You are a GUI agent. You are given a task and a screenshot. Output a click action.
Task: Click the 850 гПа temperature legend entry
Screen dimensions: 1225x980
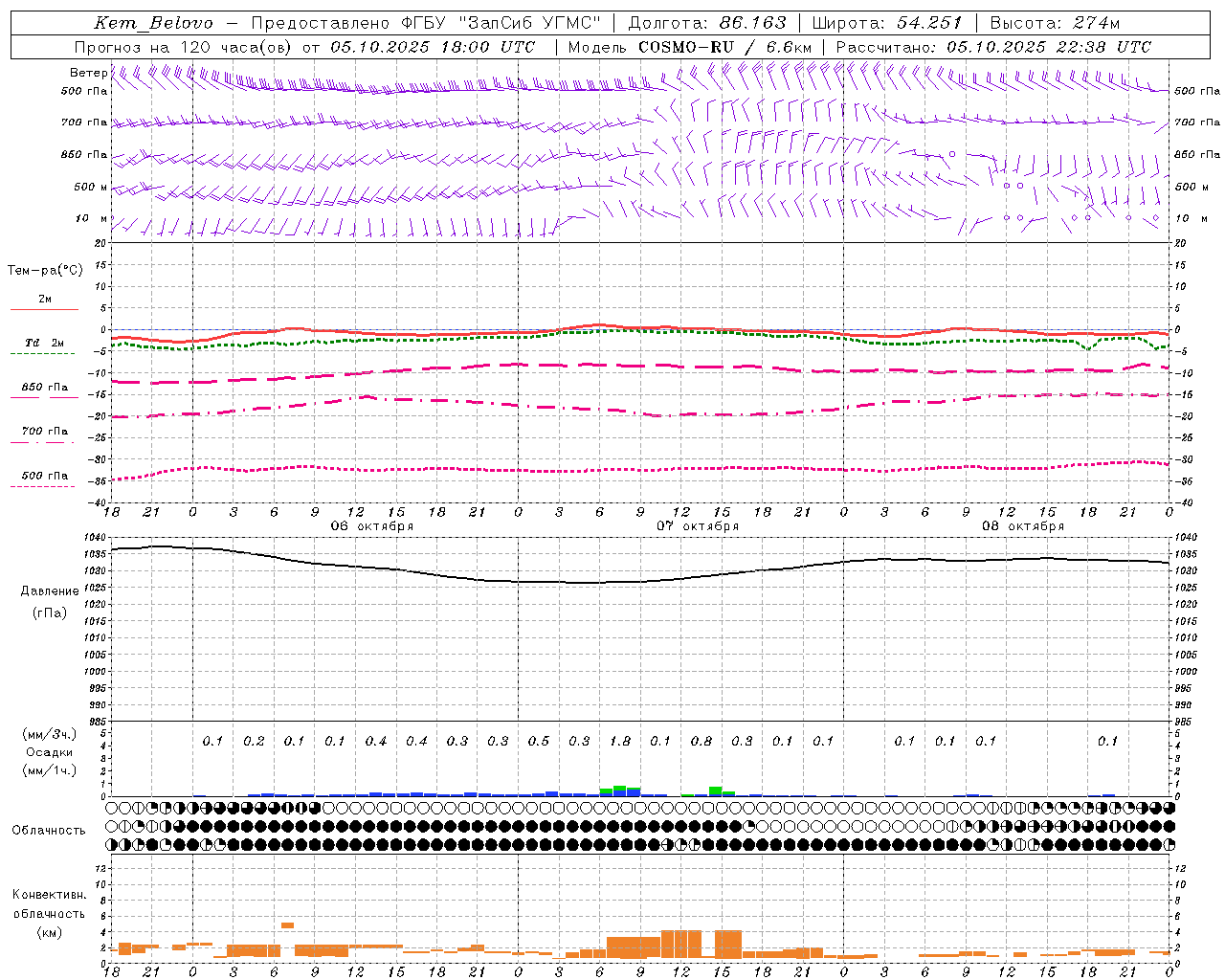[44, 388]
